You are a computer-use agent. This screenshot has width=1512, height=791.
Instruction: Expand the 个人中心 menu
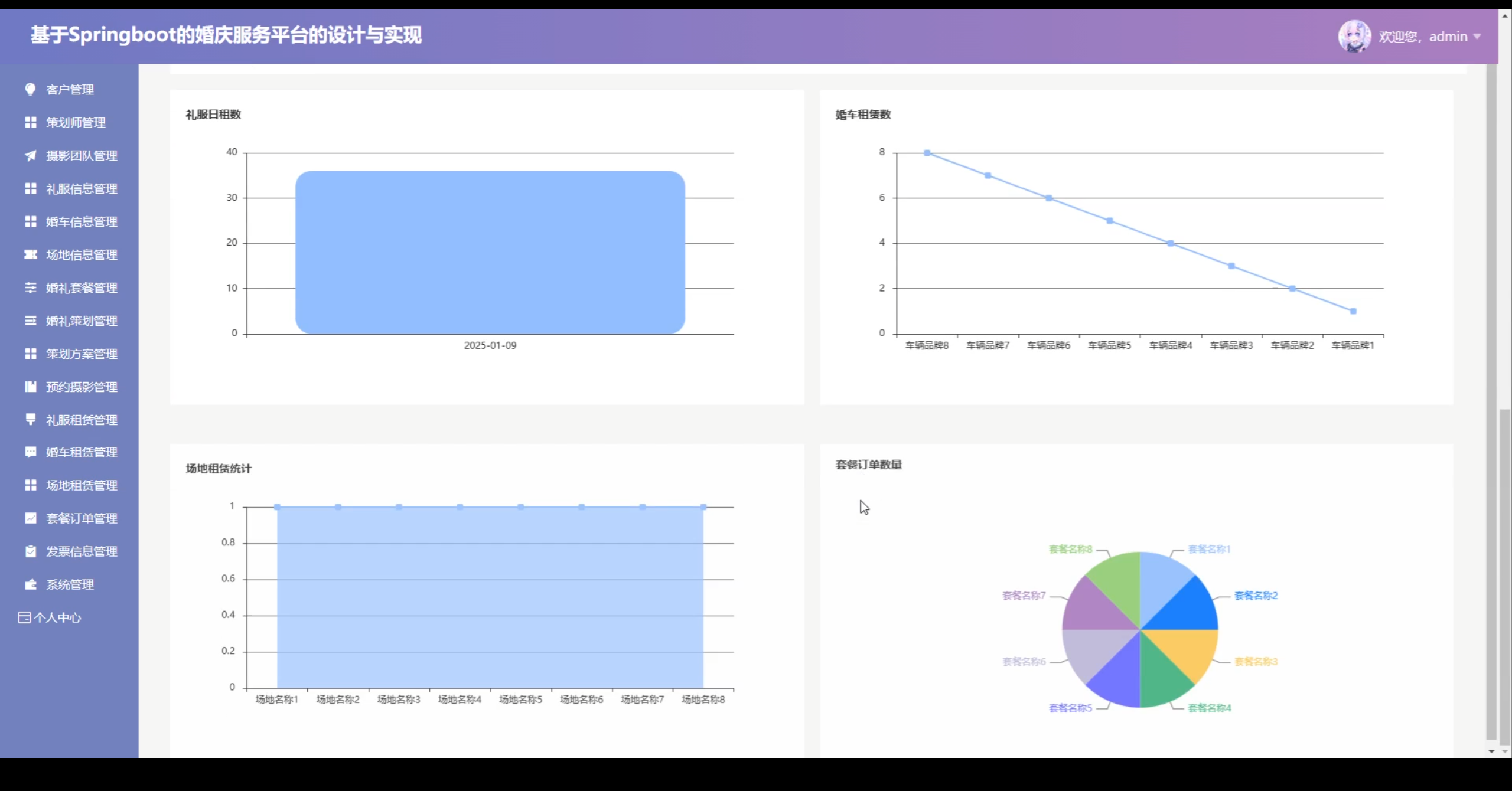tap(57, 617)
